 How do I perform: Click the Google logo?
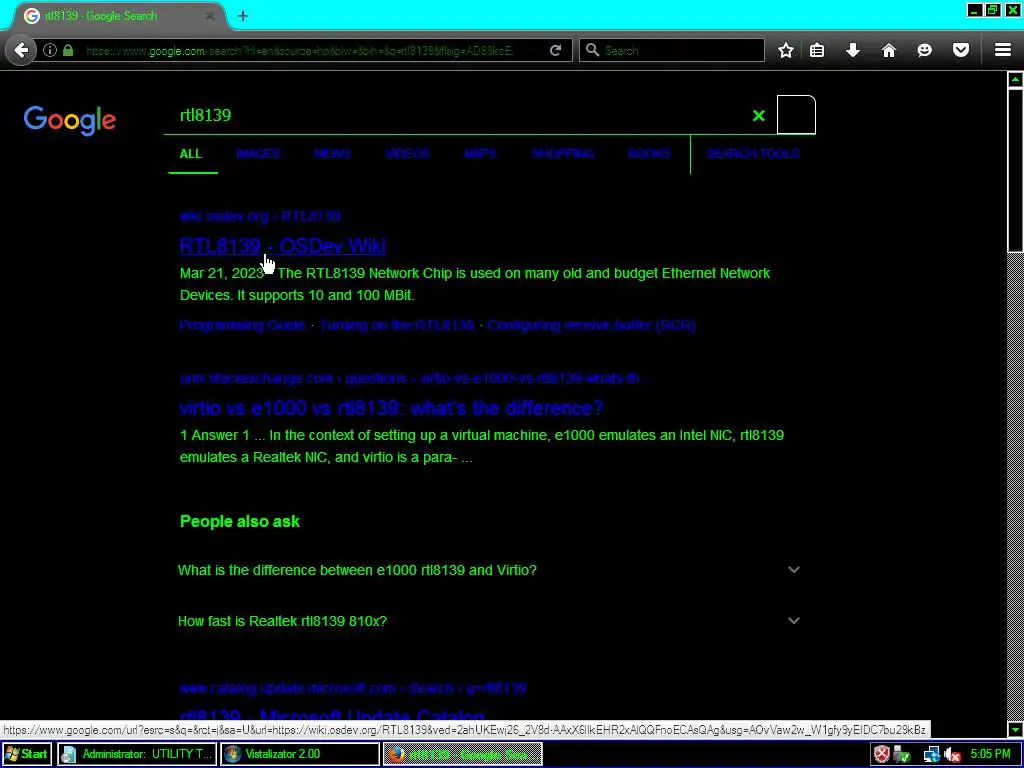click(x=70, y=120)
